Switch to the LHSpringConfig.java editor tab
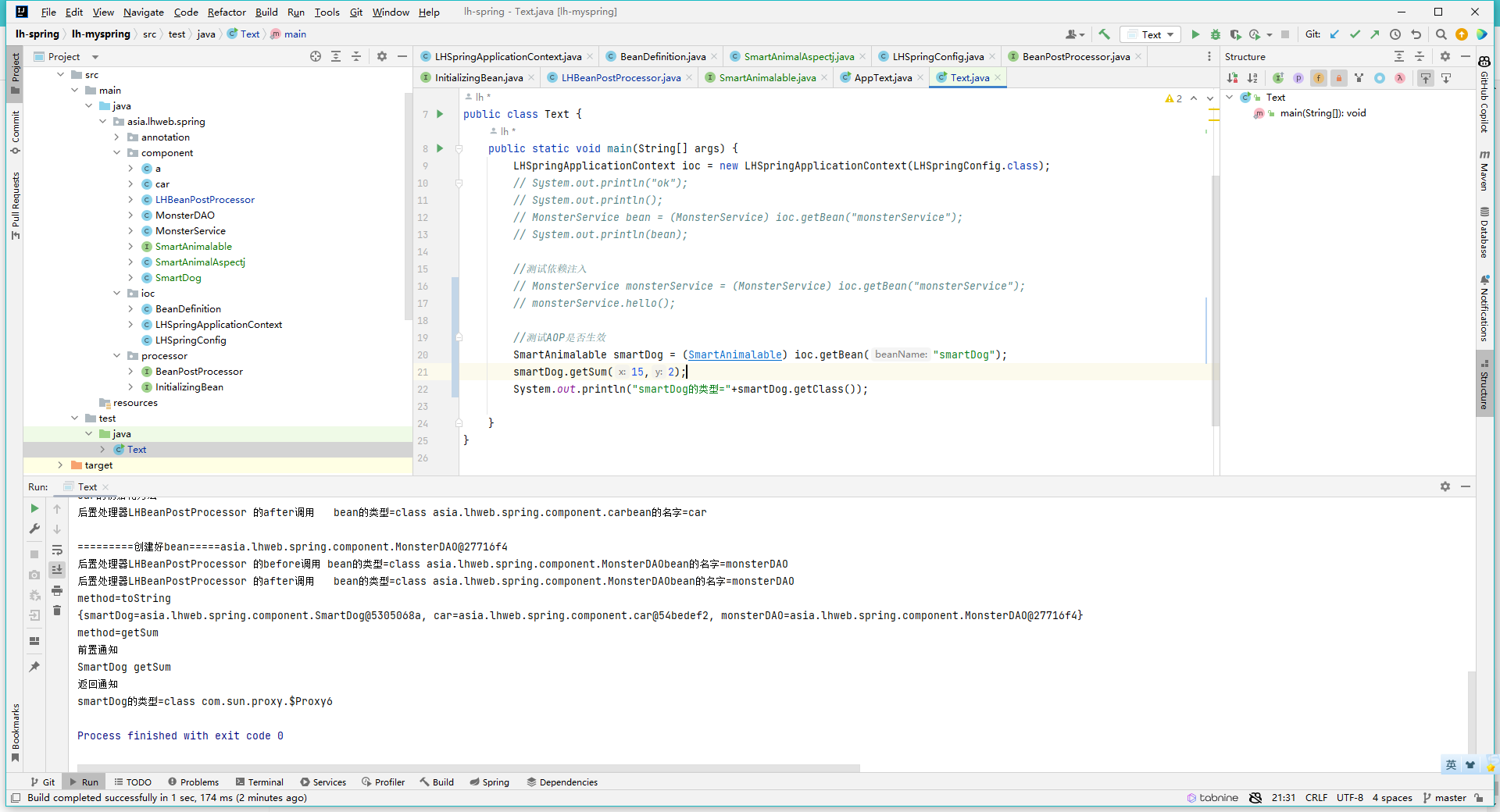Image resolution: width=1500 pixels, height=812 pixels. pos(937,56)
